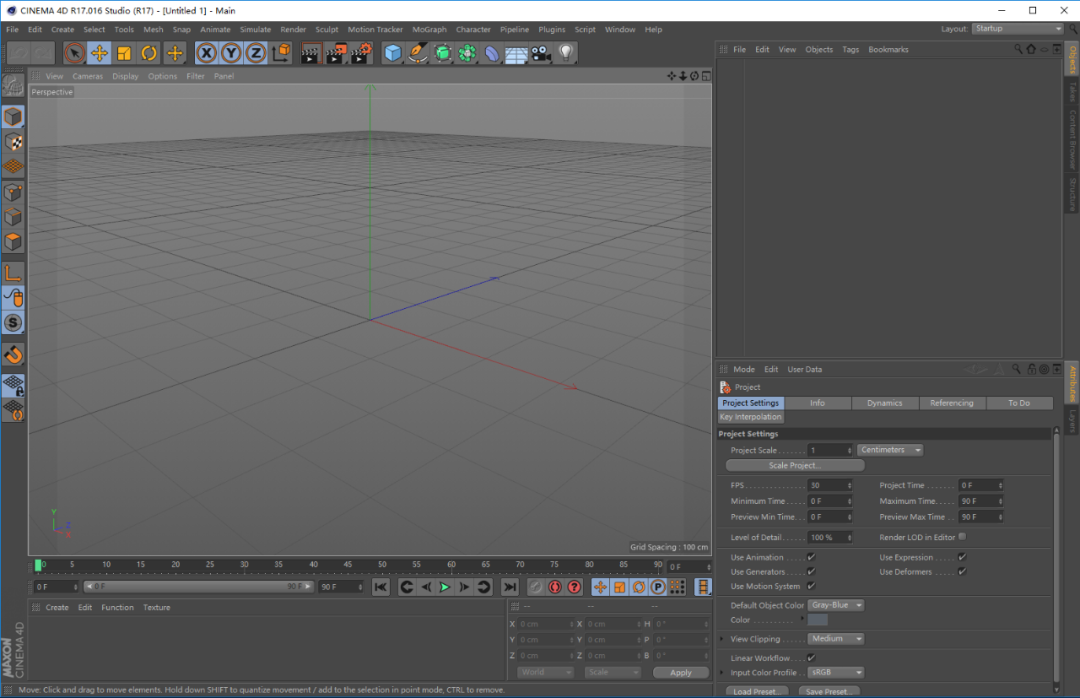
Task: Add a Cube primitive object
Action: coord(393,53)
